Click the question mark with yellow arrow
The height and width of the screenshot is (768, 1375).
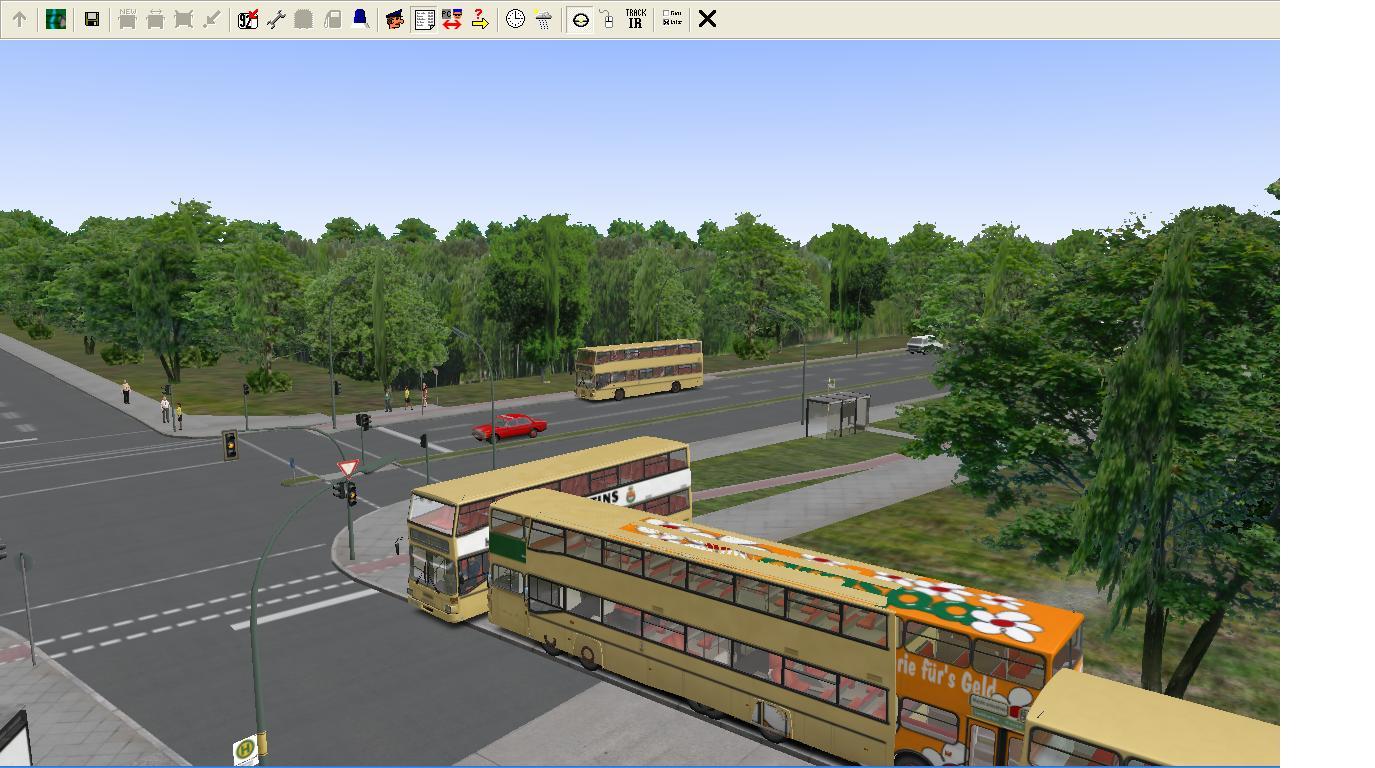tap(480, 19)
